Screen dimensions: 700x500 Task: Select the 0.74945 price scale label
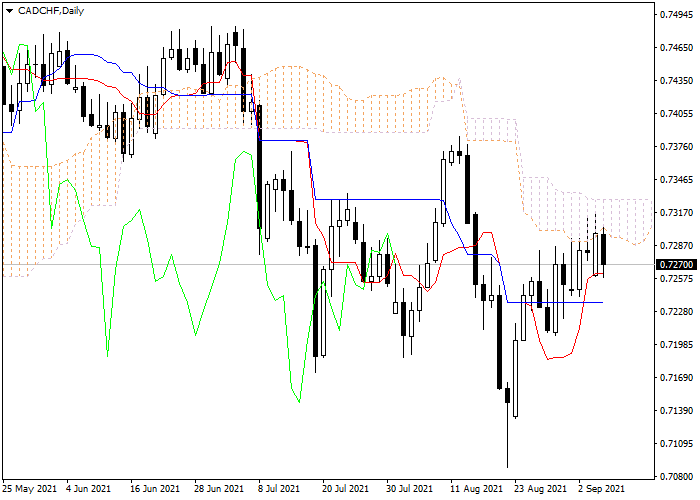click(x=677, y=15)
